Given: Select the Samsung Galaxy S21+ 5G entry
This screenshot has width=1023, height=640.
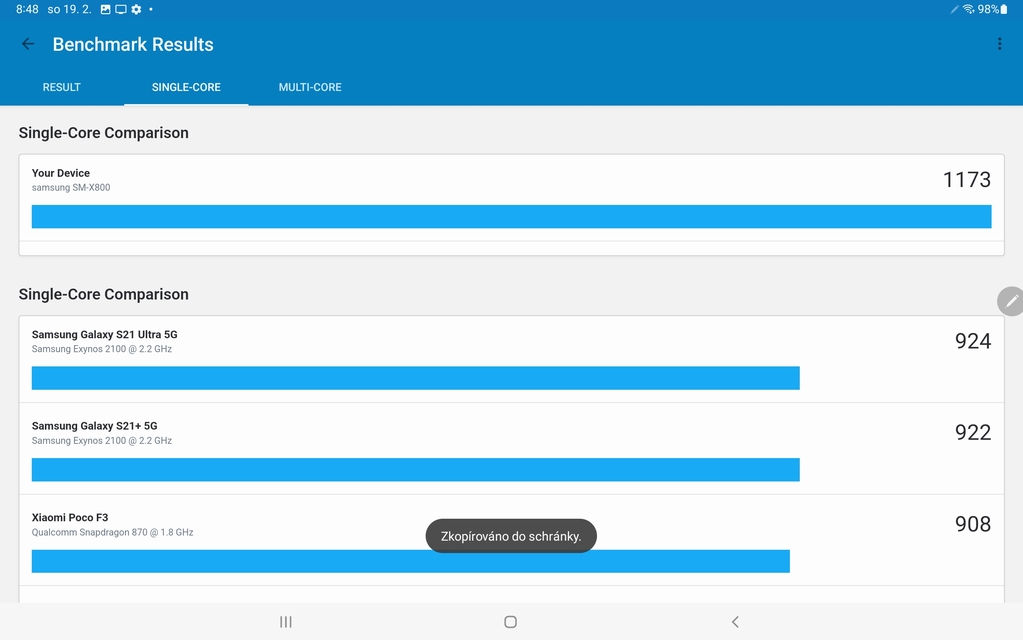Looking at the screenshot, I should [x=94, y=426].
